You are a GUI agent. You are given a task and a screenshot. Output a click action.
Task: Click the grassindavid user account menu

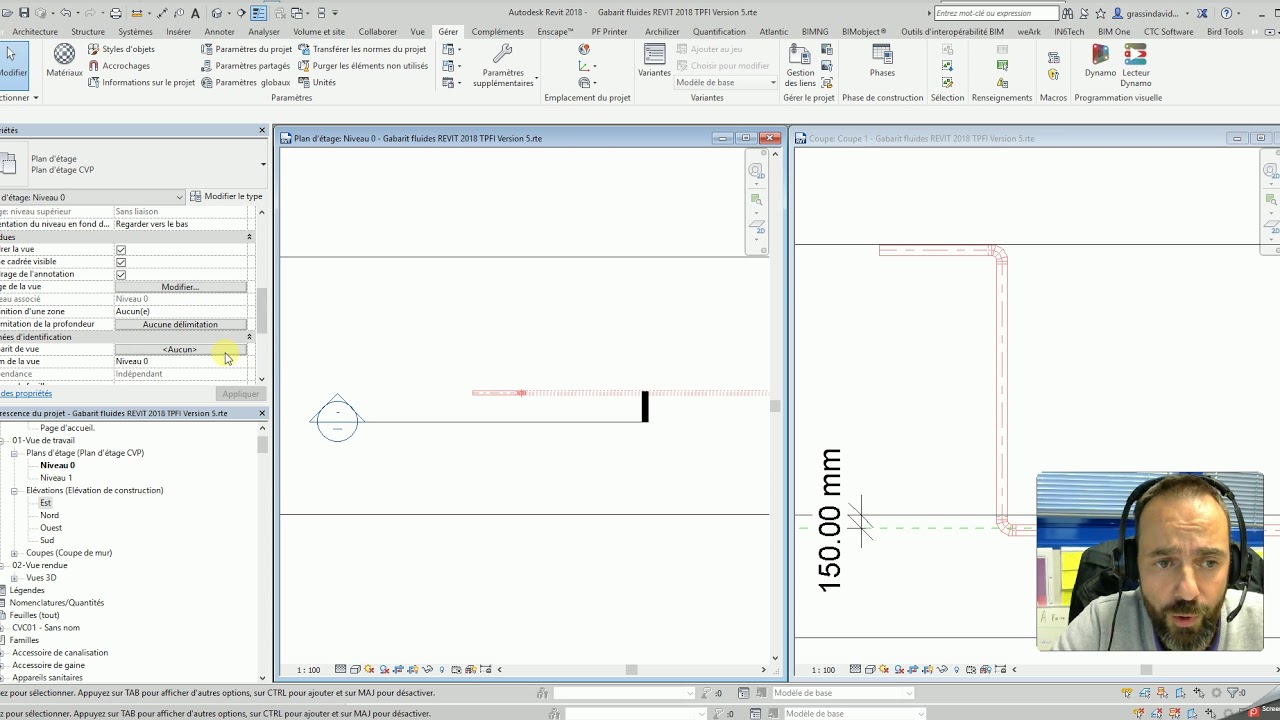[x=1151, y=13]
